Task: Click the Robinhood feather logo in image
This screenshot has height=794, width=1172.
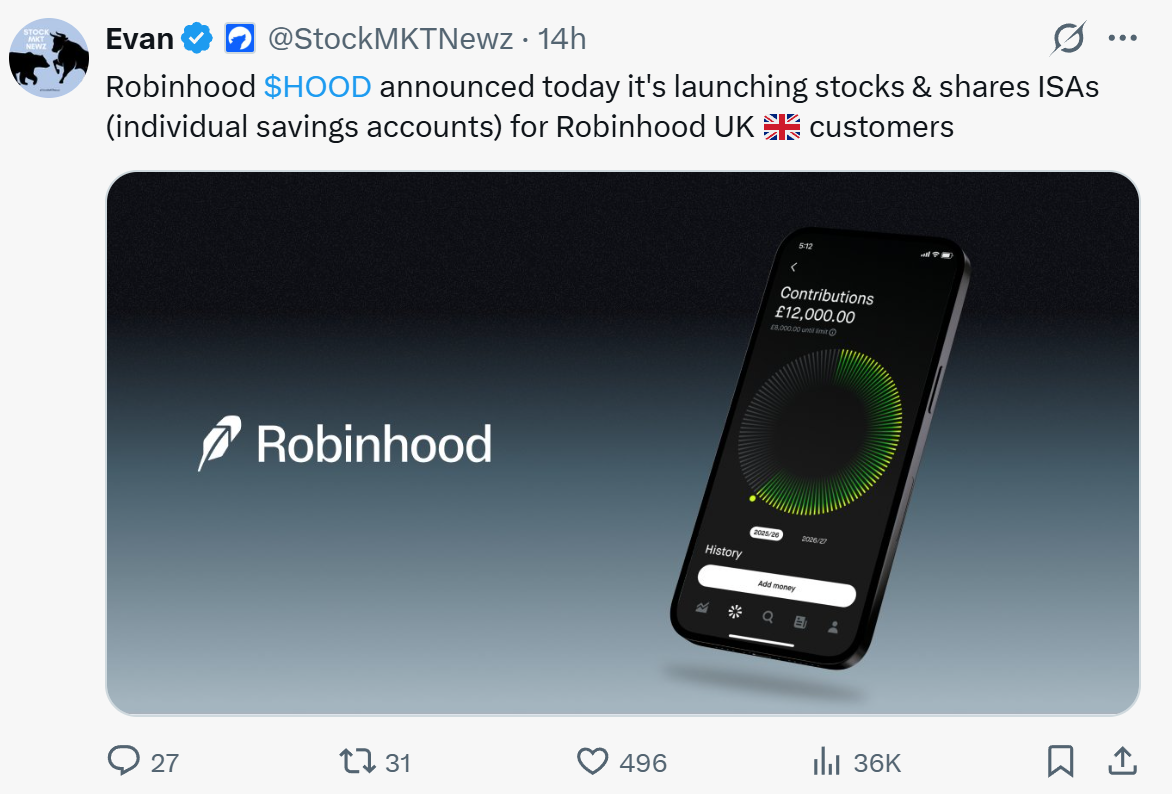Action: [x=219, y=443]
